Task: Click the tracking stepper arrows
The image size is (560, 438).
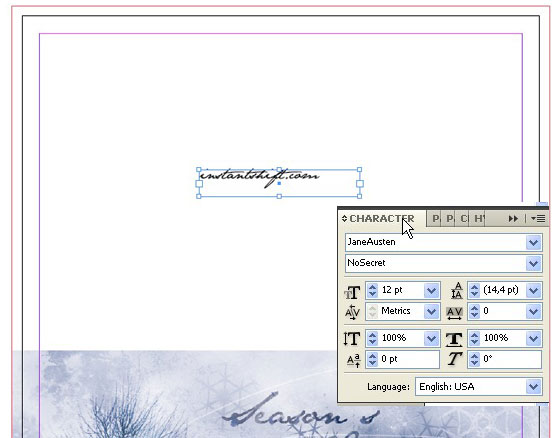Action: pyautogui.click(x=474, y=311)
